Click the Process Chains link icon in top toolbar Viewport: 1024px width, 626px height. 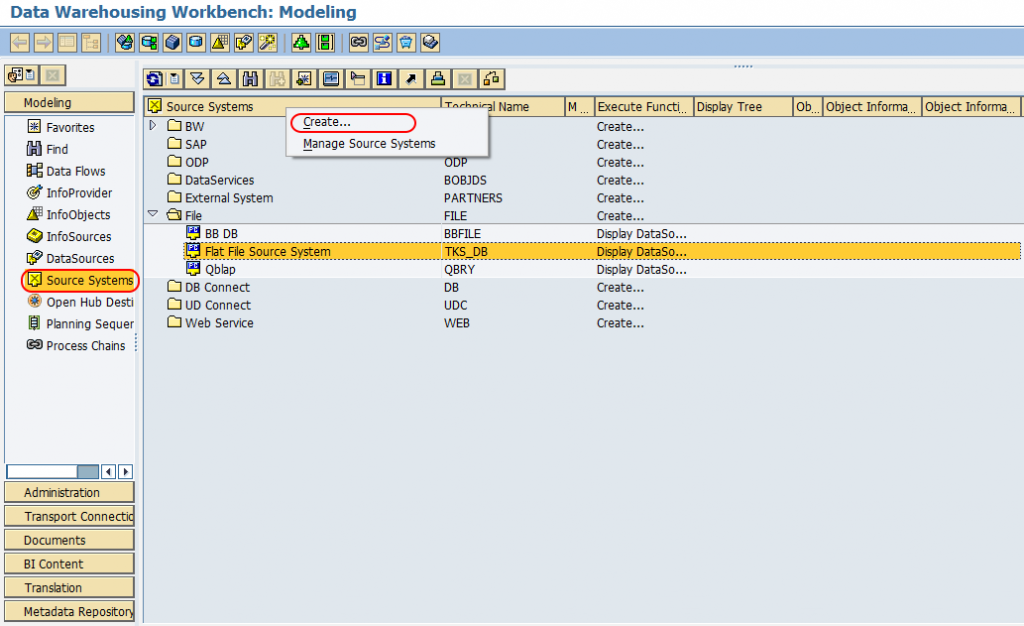pyautogui.click(x=358, y=42)
